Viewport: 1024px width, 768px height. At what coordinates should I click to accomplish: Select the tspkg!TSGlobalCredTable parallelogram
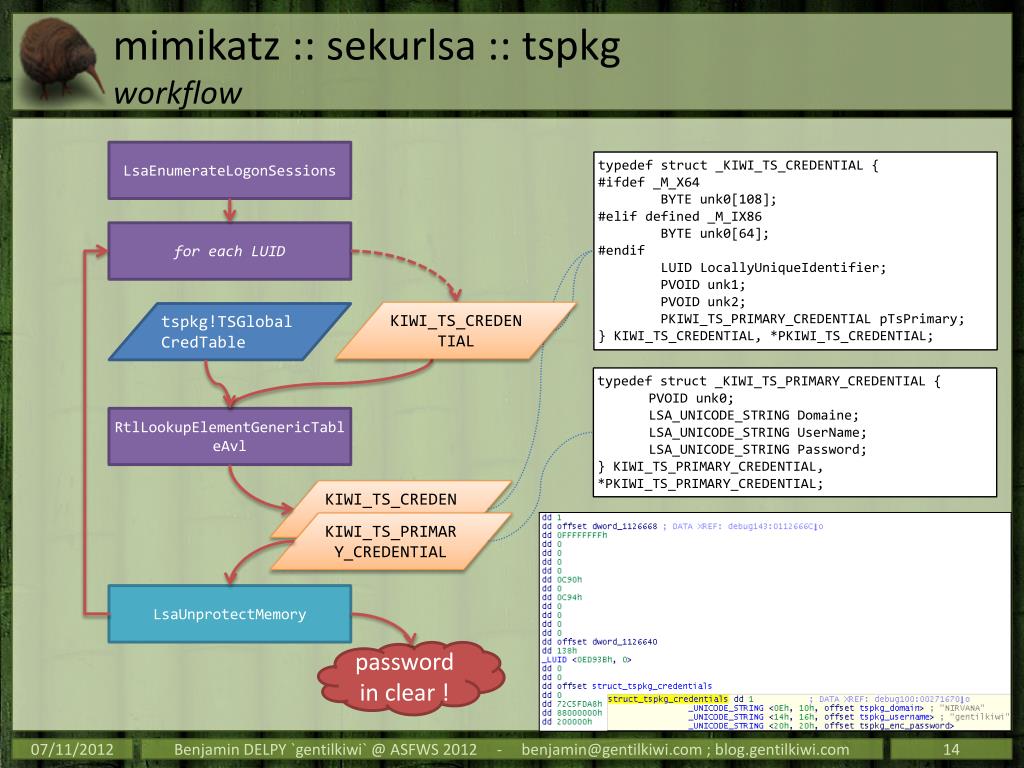coord(230,331)
